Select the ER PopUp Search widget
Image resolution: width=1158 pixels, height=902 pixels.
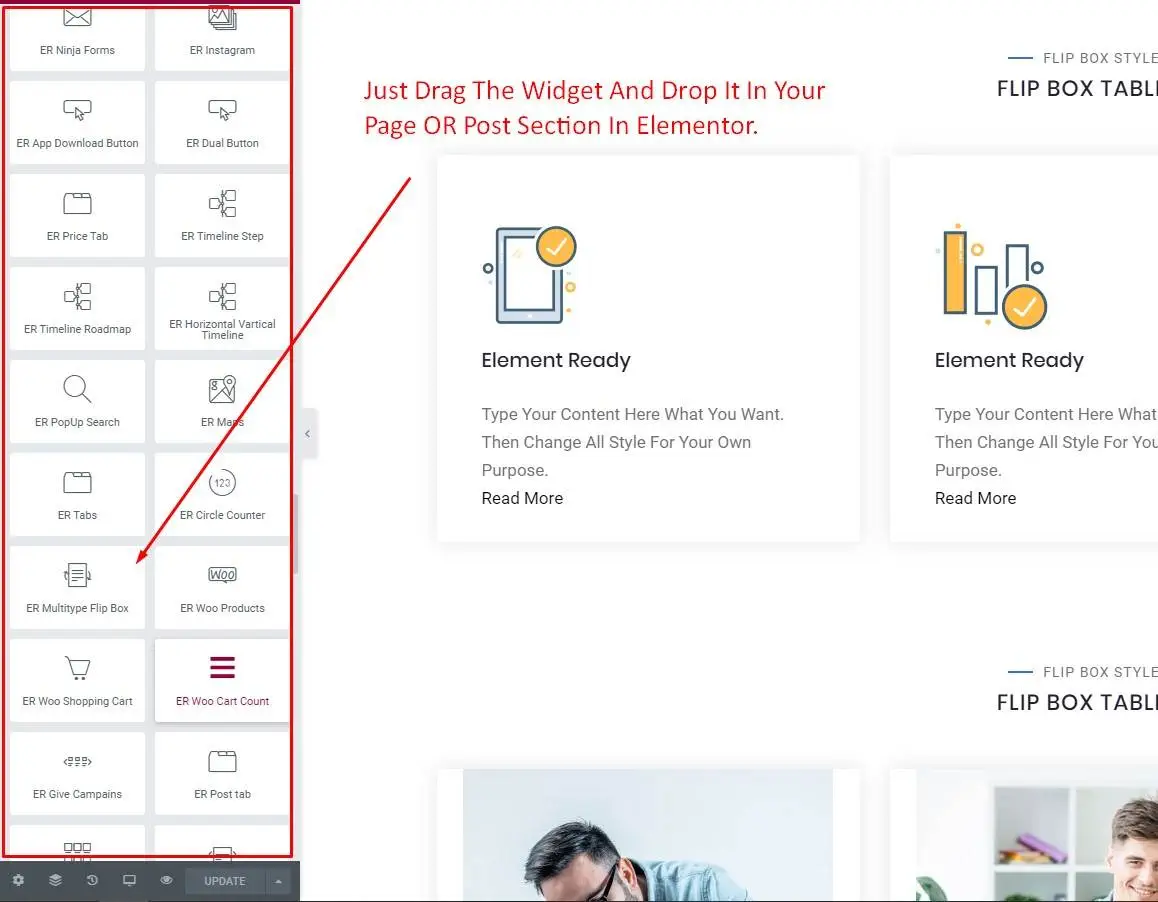click(78, 402)
